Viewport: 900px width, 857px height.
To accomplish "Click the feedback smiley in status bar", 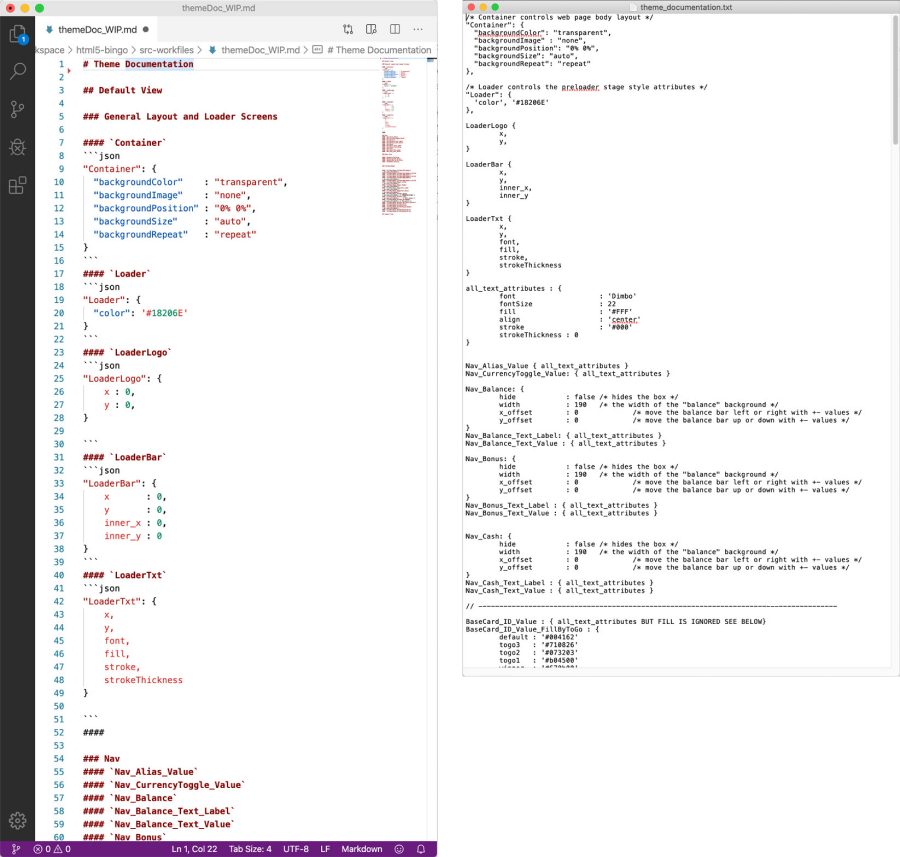I will [x=399, y=849].
